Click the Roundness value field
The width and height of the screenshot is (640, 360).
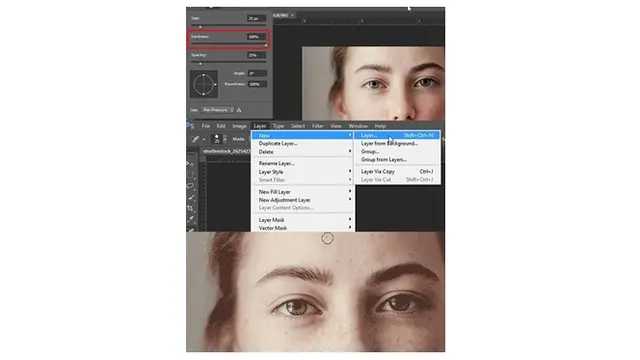[257, 84]
